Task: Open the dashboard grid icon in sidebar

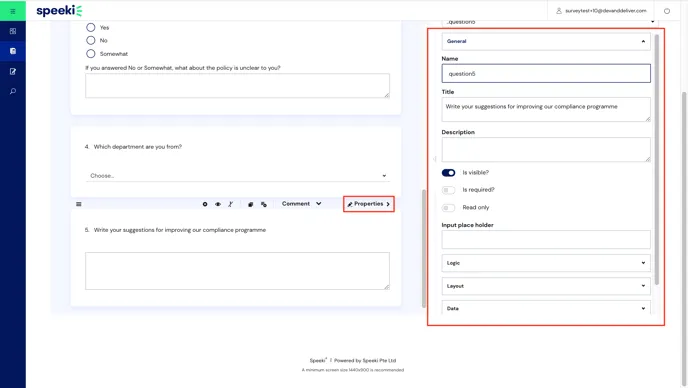Action: 13,31
